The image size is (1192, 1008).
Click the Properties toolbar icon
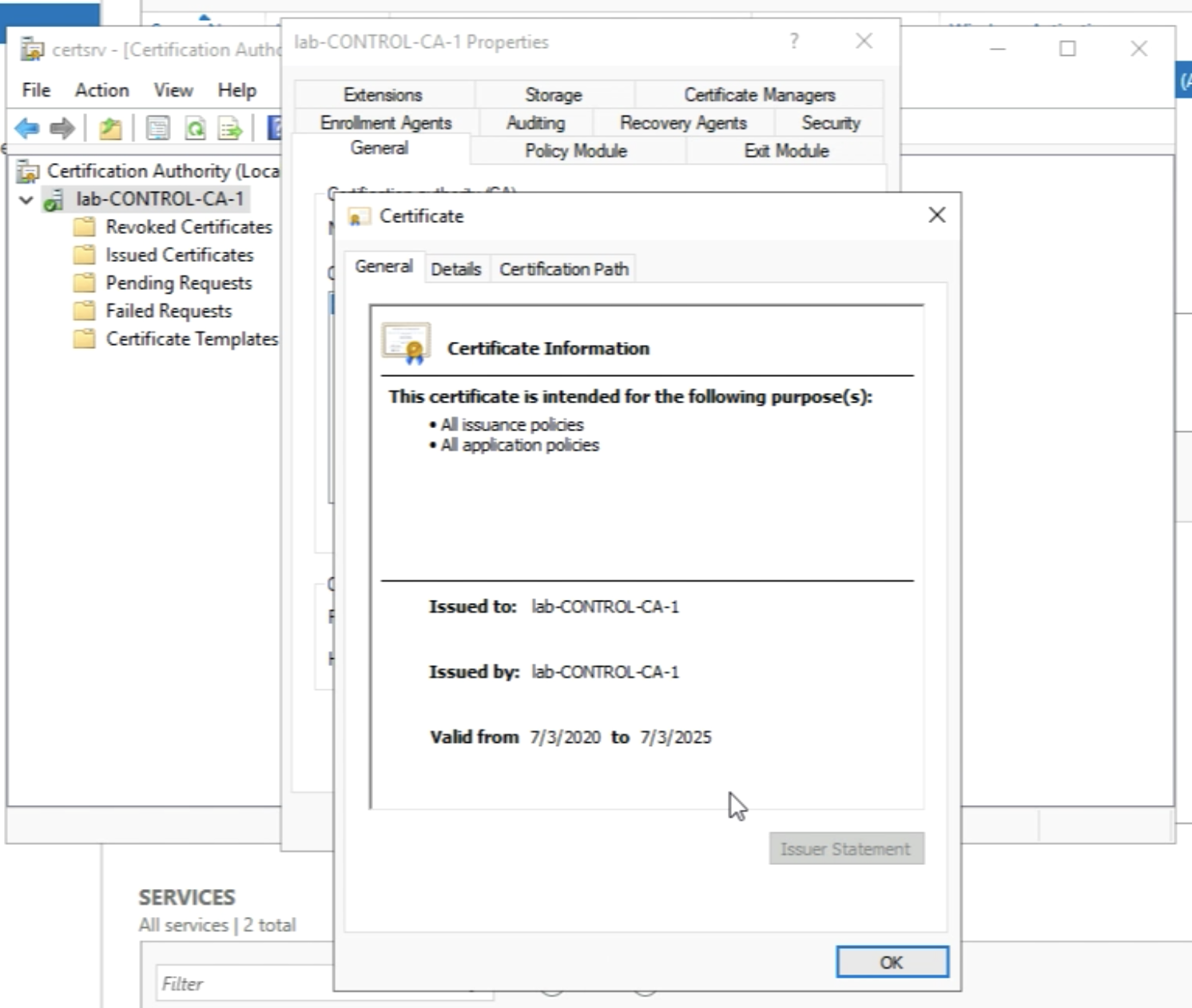pos(157,128)
